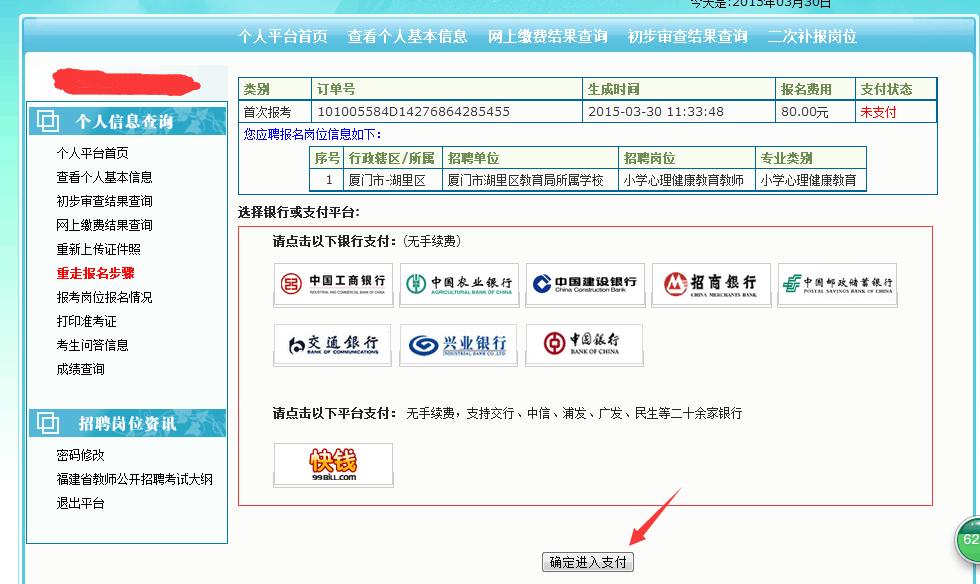
Task: Select 99bill 快钱 payment platform
Action: coord(333,465)
